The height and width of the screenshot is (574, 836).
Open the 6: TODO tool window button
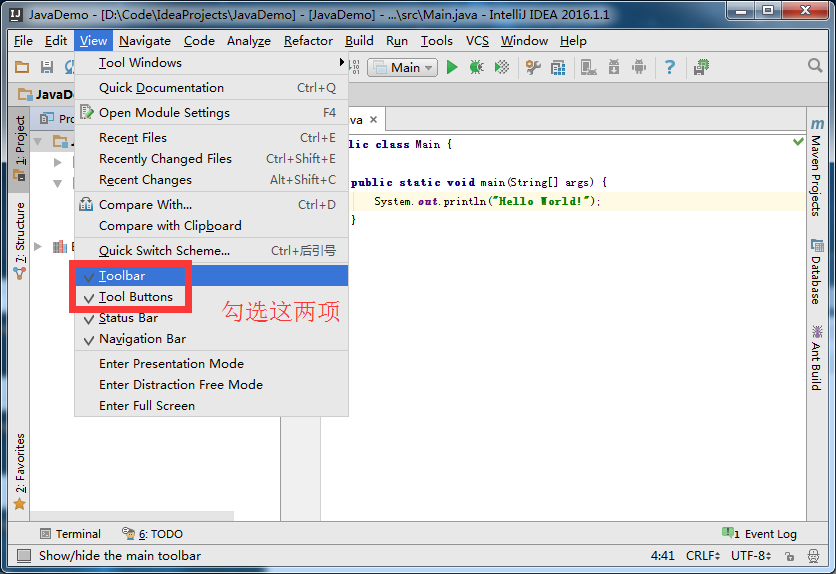[x=152, y=534]
